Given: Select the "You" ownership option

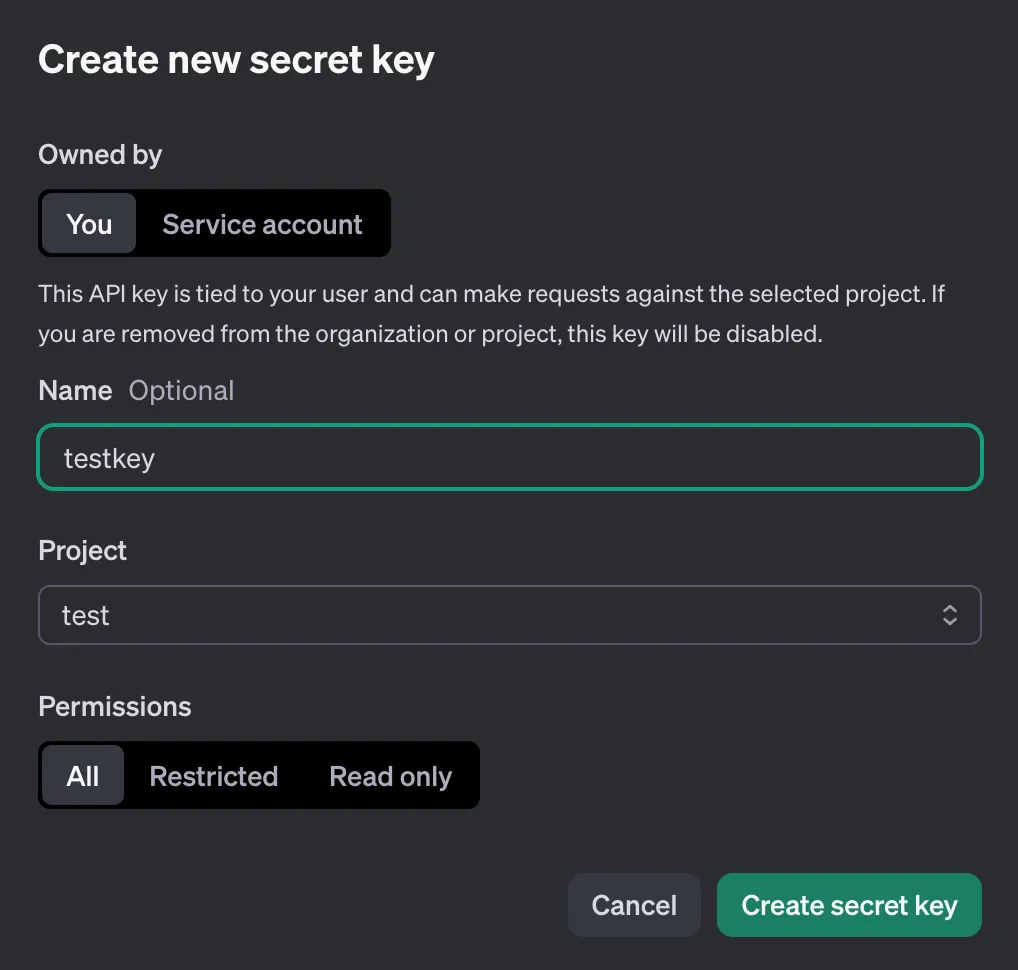Looking at the screenshot, I should pos(89,224).
